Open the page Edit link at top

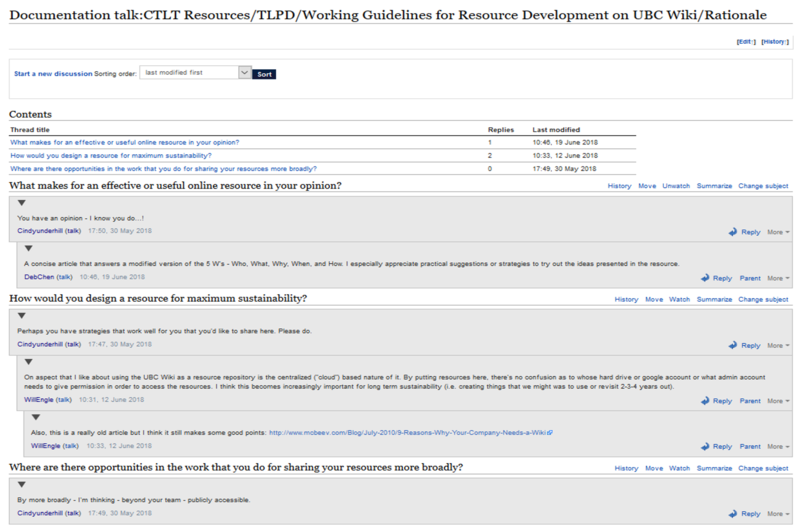[745, 42]
